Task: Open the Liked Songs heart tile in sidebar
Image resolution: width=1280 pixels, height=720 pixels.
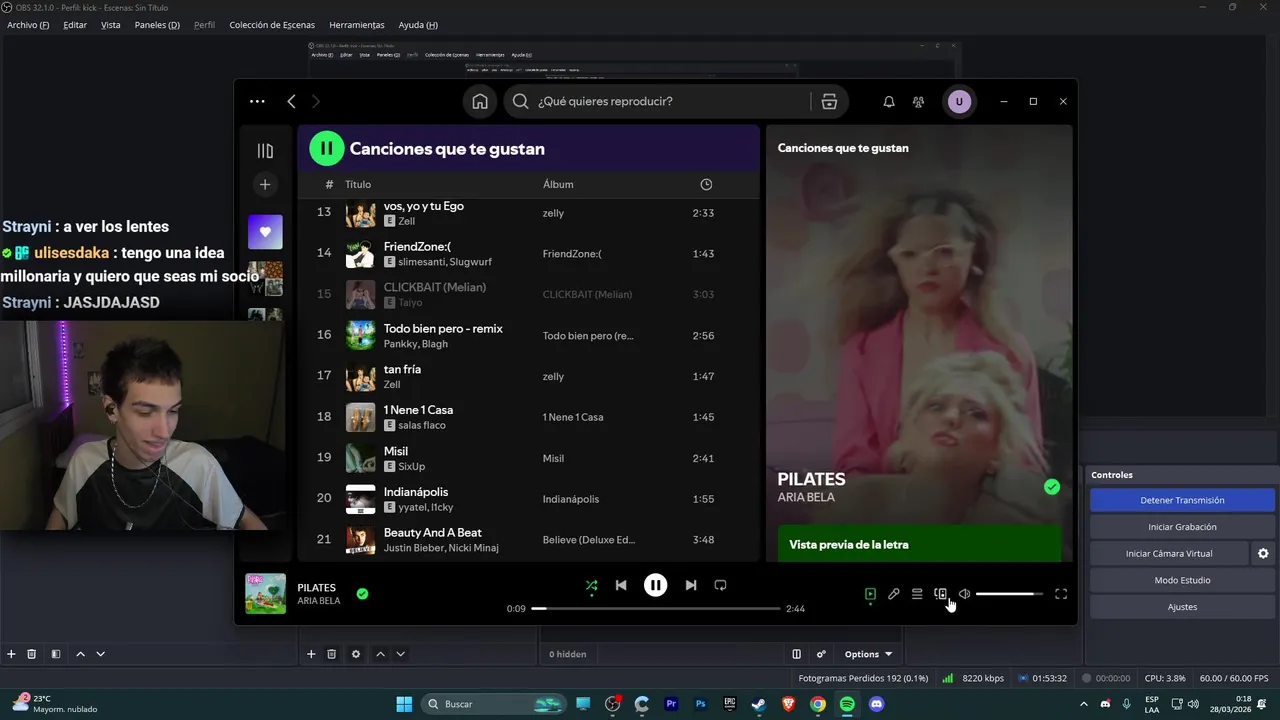Action: (265, 231)
